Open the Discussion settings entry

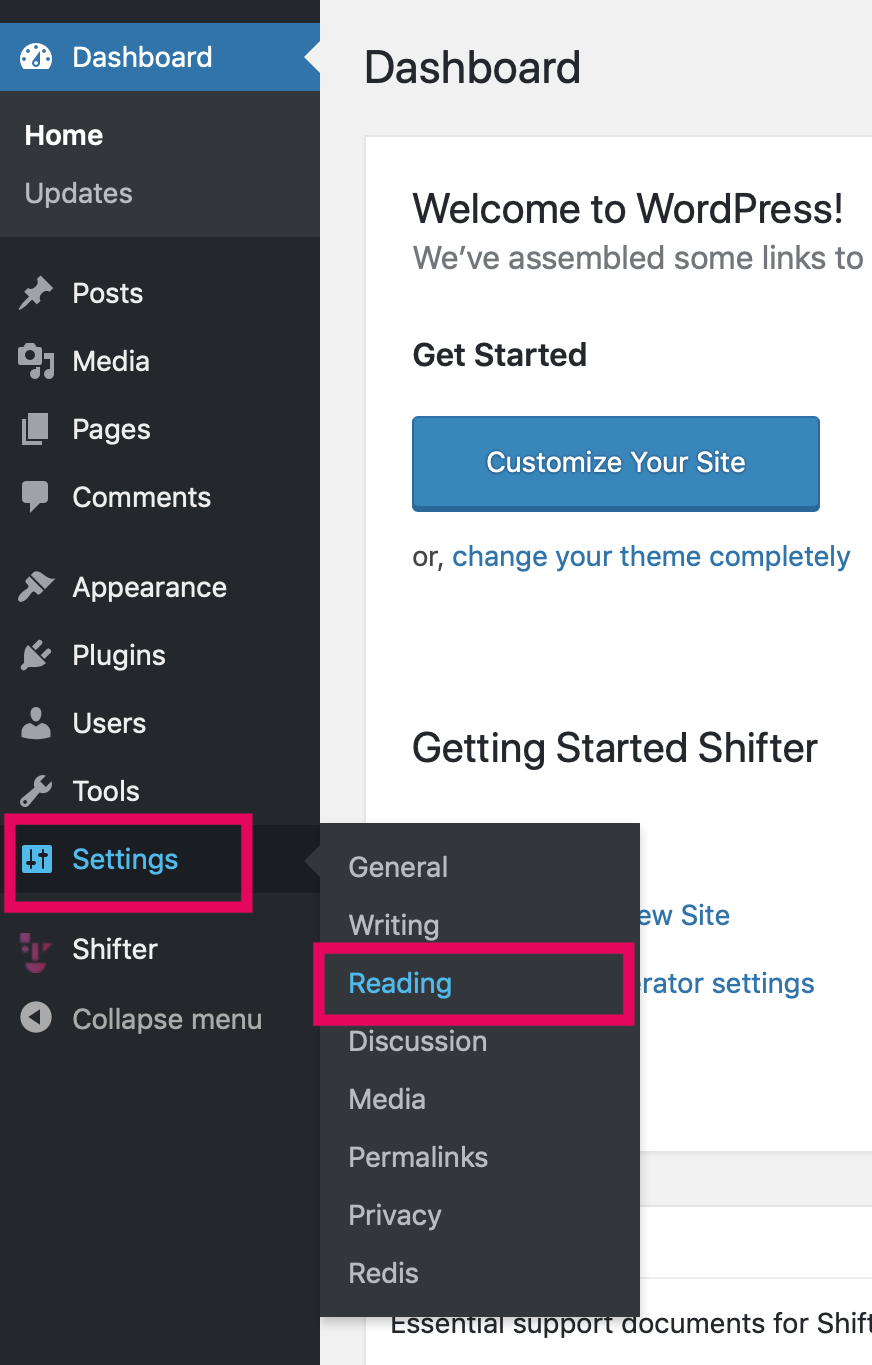(x=418, y=1041)
